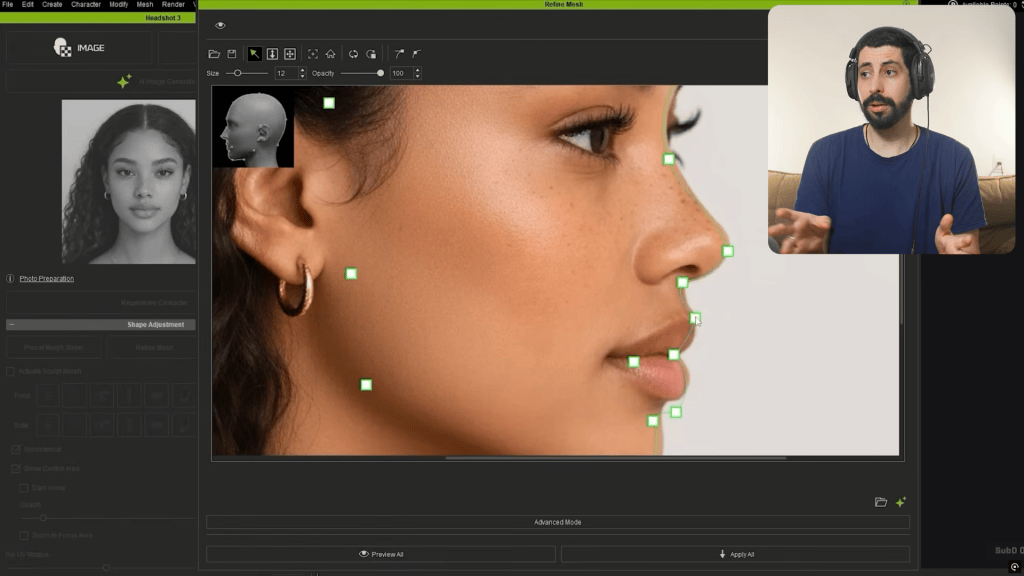
Task: Click the Refine Mesh button in left panel
Action: [154, 347]
